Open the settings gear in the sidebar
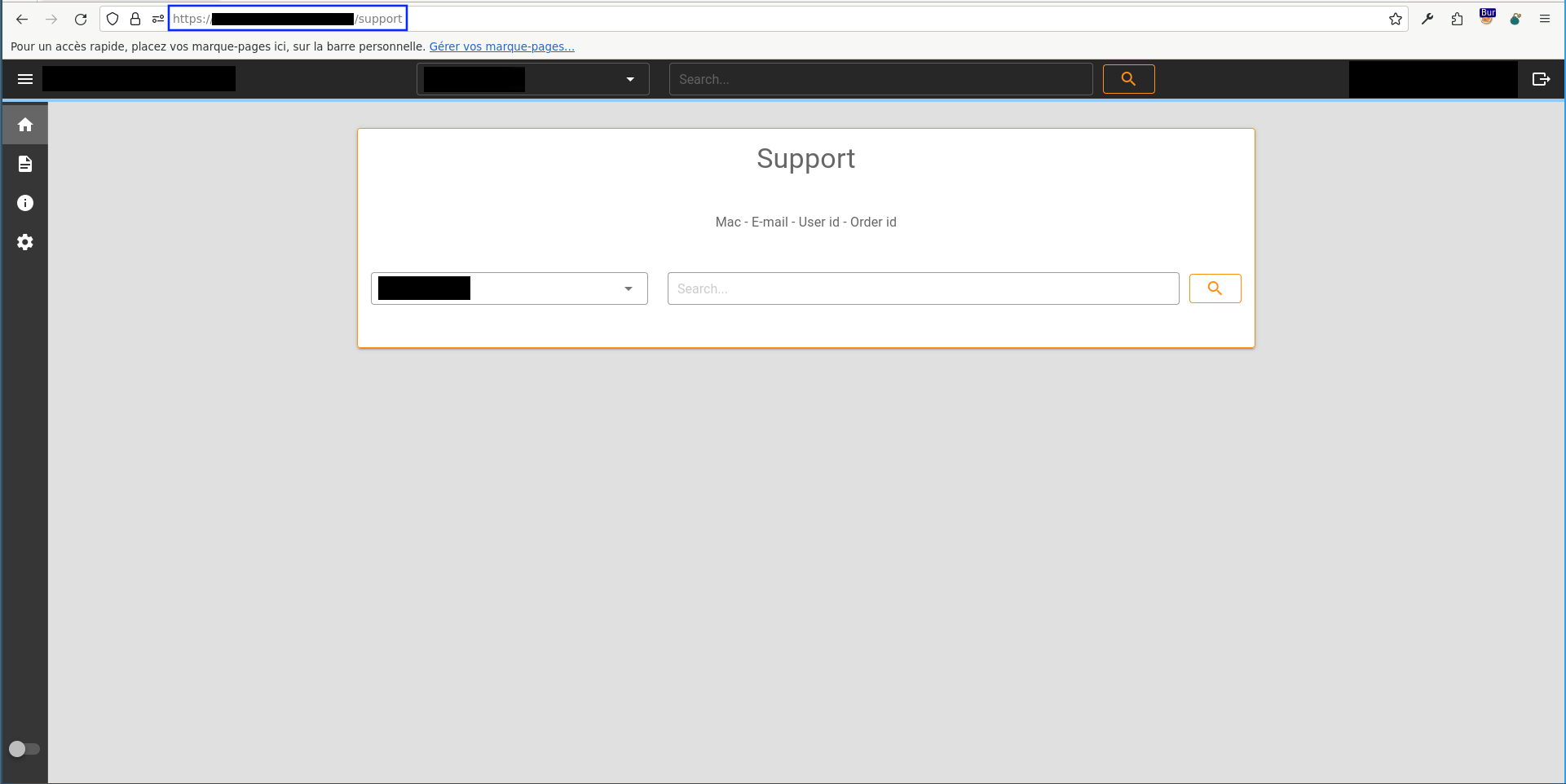Viewport: 1566px width, 784px height. [25, 242]
